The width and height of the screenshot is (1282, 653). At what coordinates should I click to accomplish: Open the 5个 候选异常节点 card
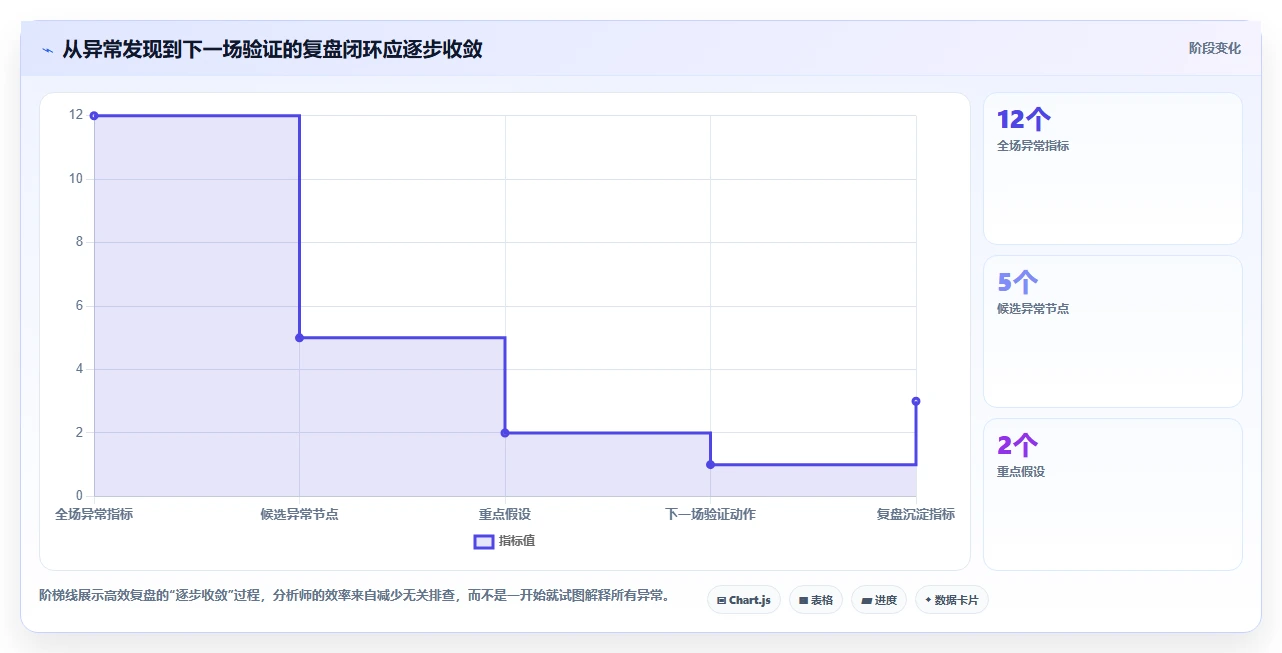1113,332
